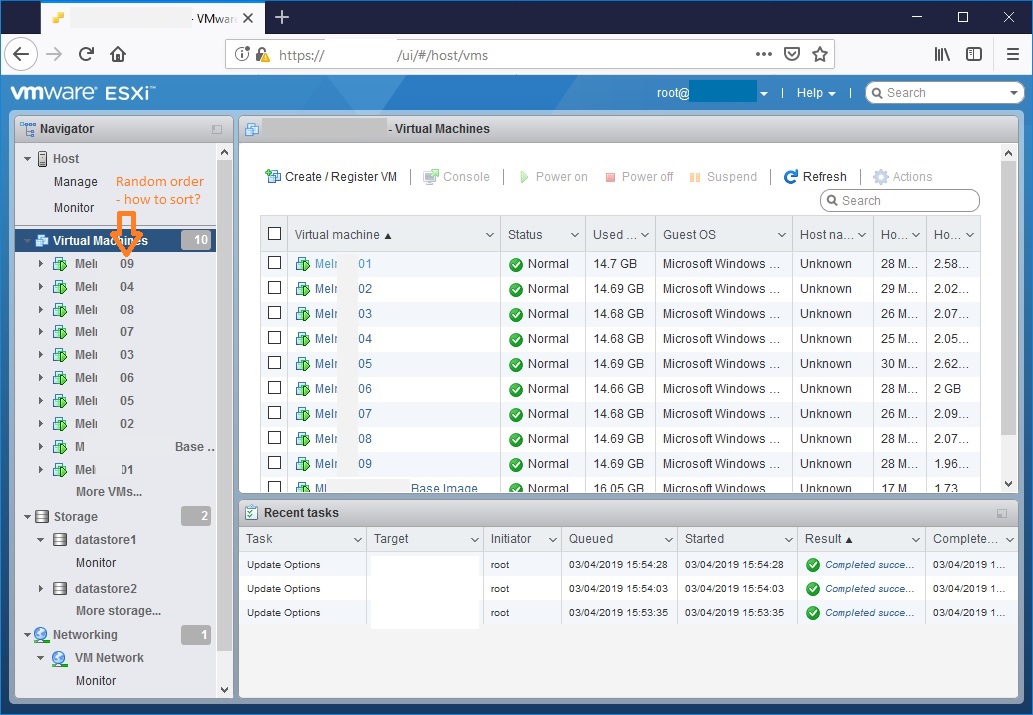Minimize the Navigator panel icon

coord(217,129)
